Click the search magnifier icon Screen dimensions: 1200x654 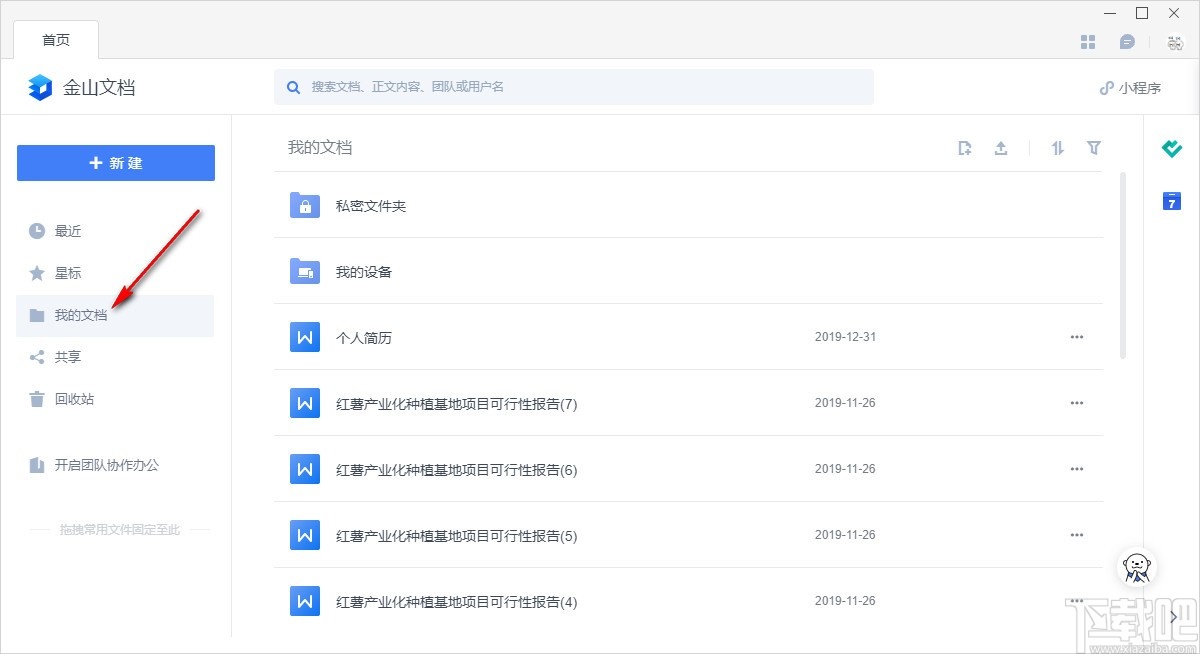pos(294,87)
